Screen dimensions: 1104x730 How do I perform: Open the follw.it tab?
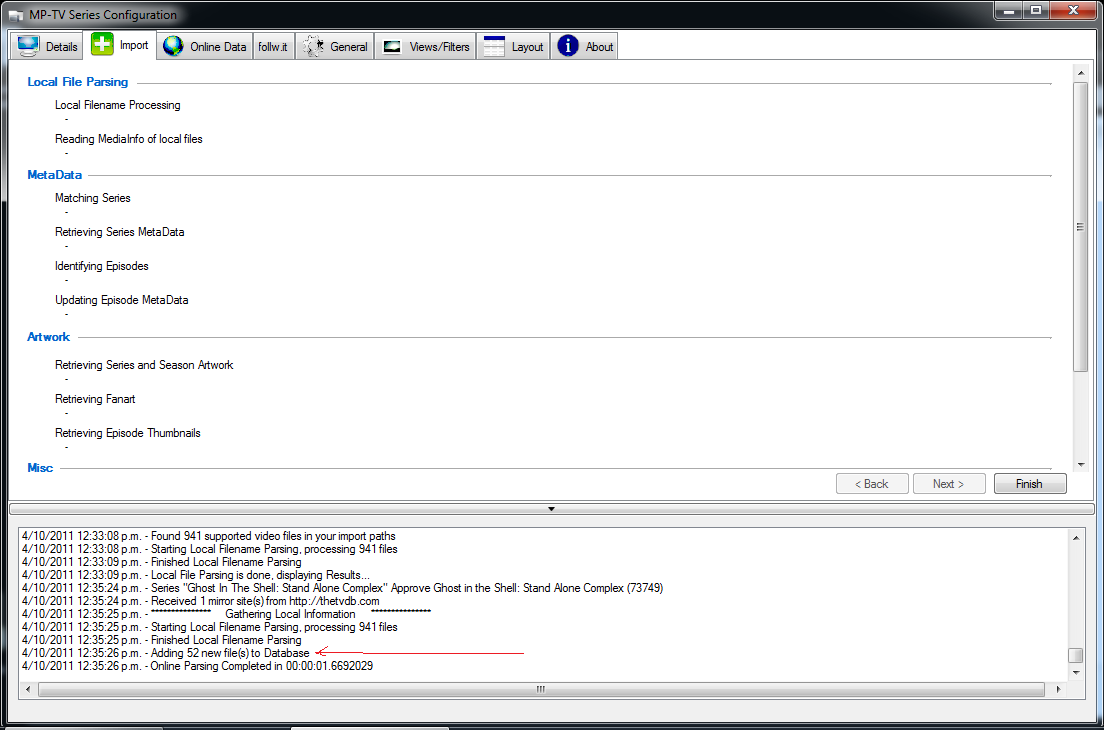coord(272,46)
